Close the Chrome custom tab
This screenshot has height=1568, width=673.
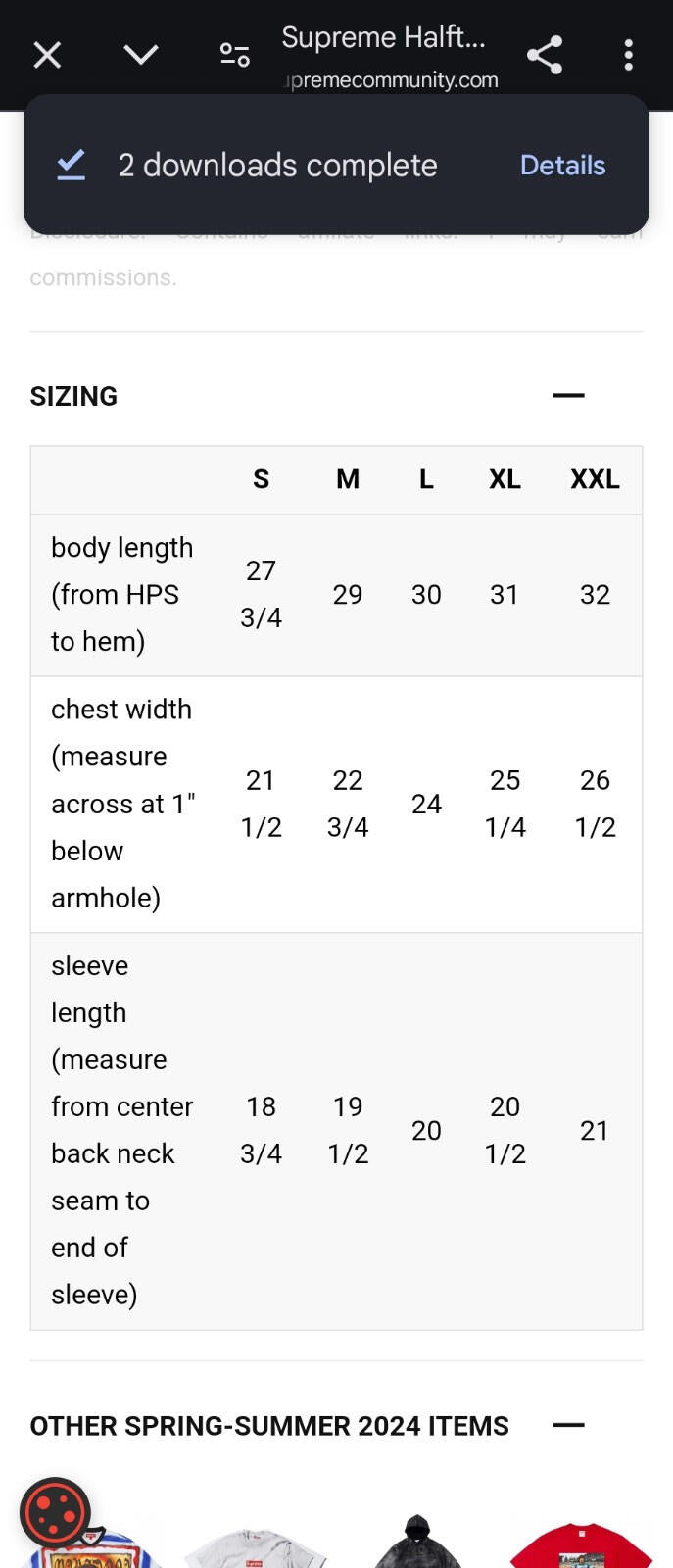click(x=47, y=55)
